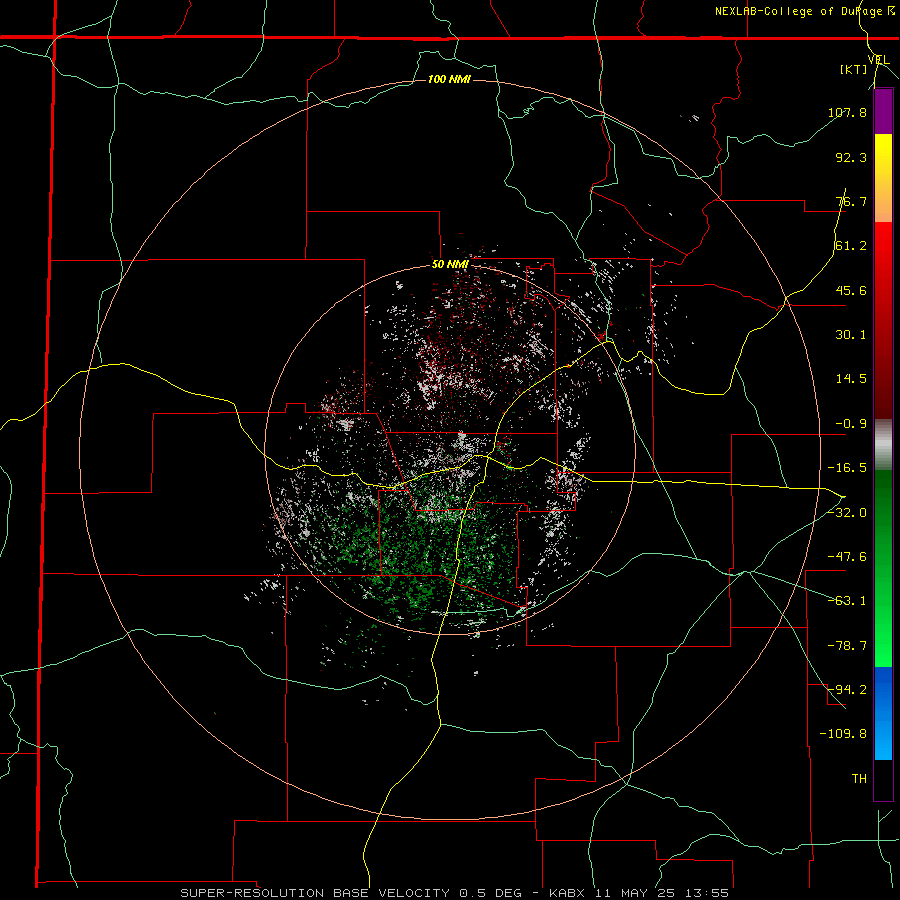900x900 pixels.
Task: Click the Super-Resolution Base Velocity caption text
Action: click(x=454, y=893)
